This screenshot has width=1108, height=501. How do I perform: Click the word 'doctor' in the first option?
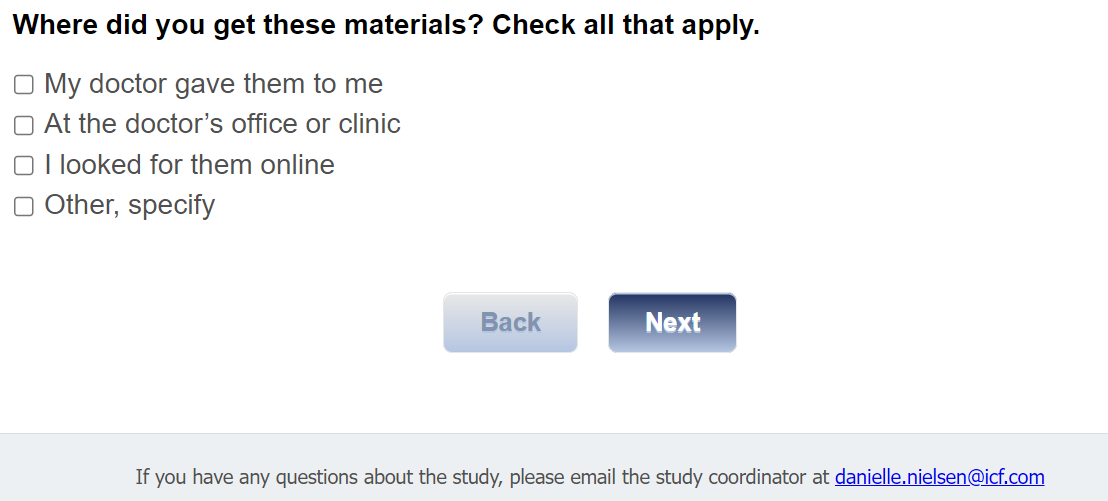point(128,84)
